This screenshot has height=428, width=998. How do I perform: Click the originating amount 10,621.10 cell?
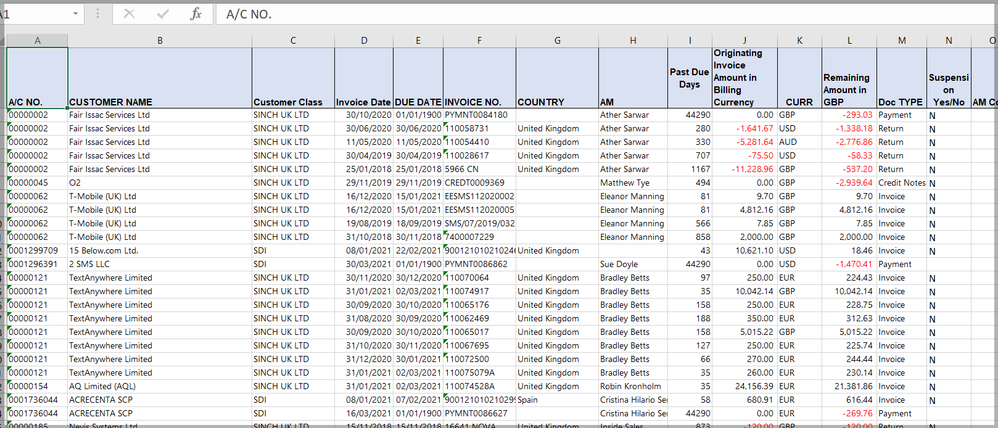point(745,250)
